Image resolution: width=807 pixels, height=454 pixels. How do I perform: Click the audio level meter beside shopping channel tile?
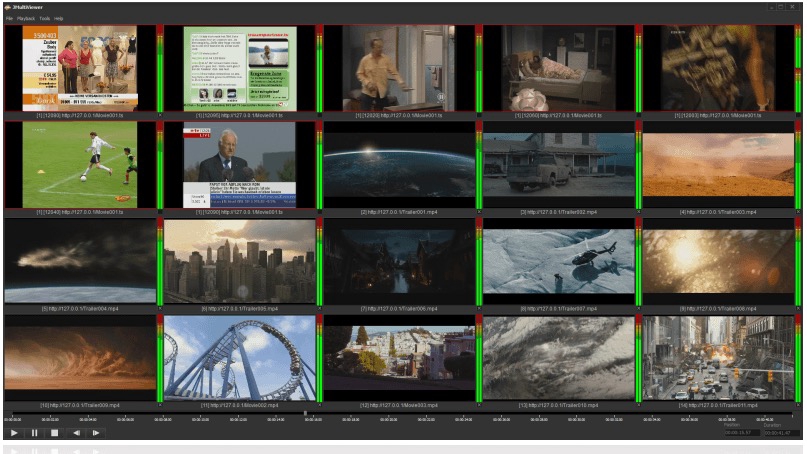(160, 70)
